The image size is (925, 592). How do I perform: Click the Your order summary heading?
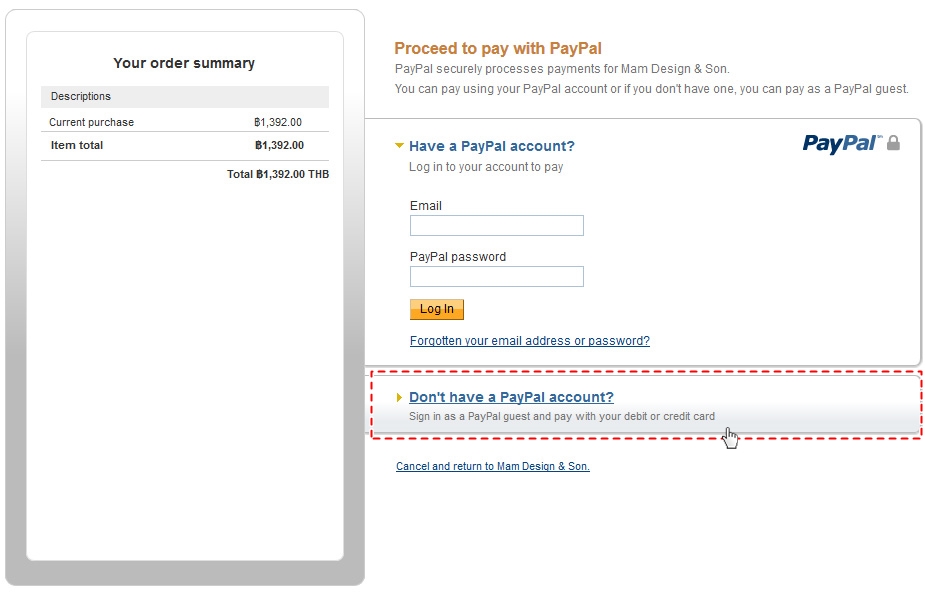click(x=184, y=63)
